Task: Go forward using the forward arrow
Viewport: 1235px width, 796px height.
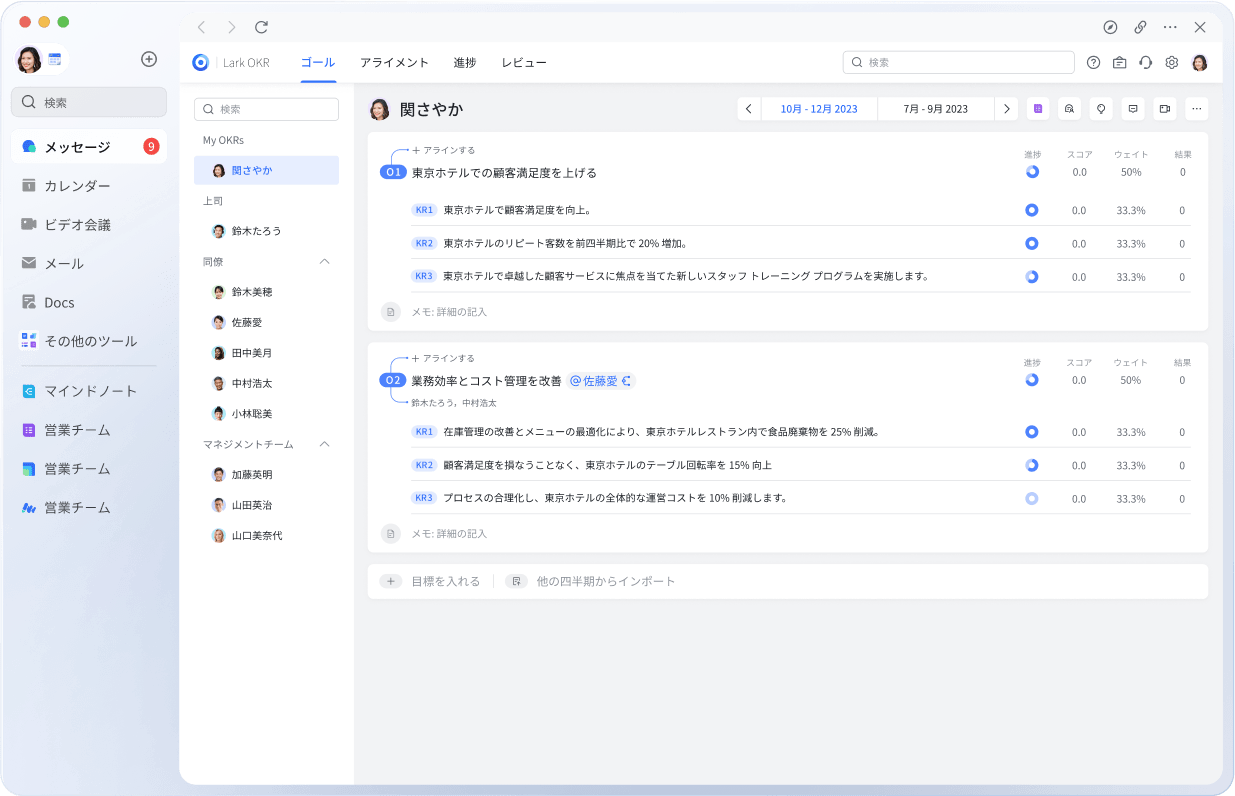Action: click(x=232, y=27)
